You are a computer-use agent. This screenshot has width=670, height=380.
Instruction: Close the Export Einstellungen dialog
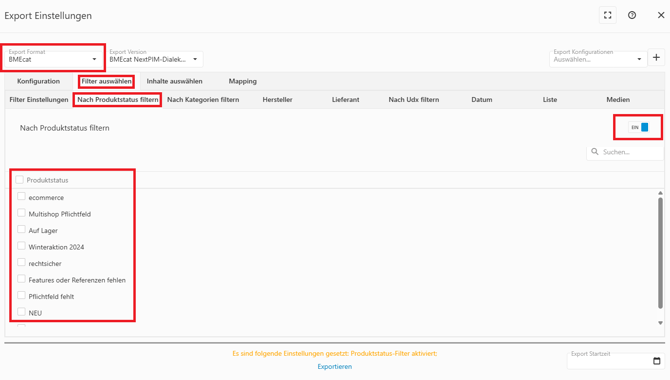pos(661,15)
